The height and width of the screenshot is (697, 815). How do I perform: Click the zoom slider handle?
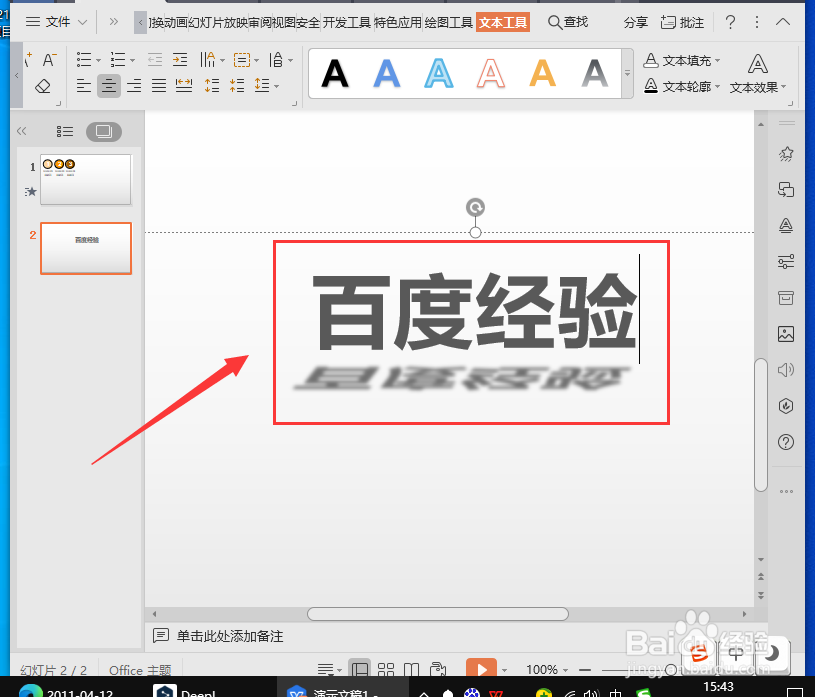[x=671, y=670]
